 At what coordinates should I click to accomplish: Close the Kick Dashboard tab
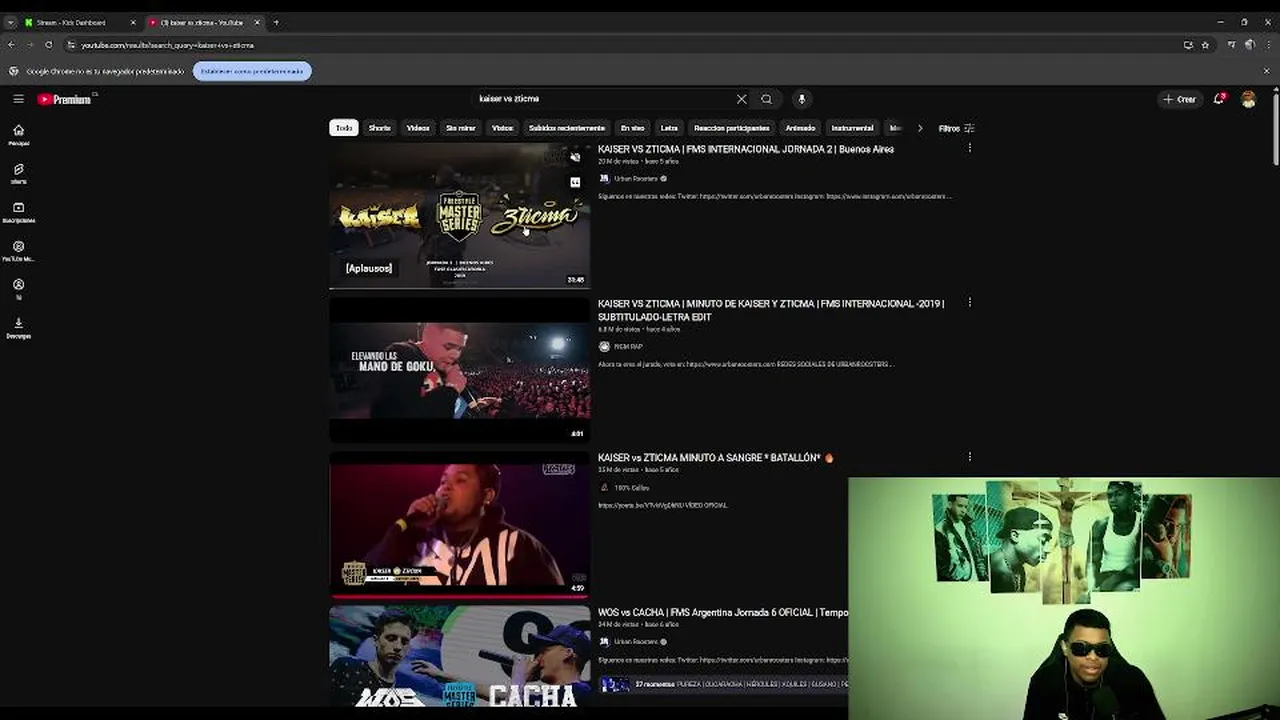(x=133, y=22)
